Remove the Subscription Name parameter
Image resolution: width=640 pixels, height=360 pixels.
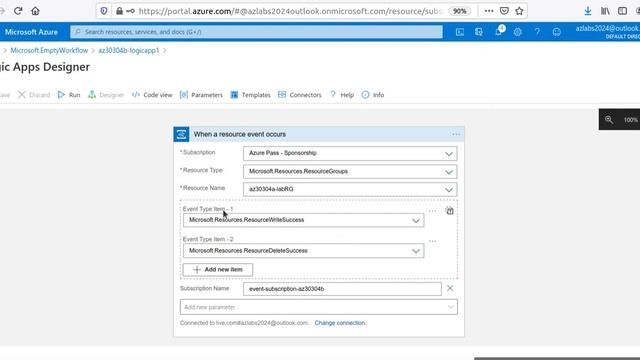[450, 288]
